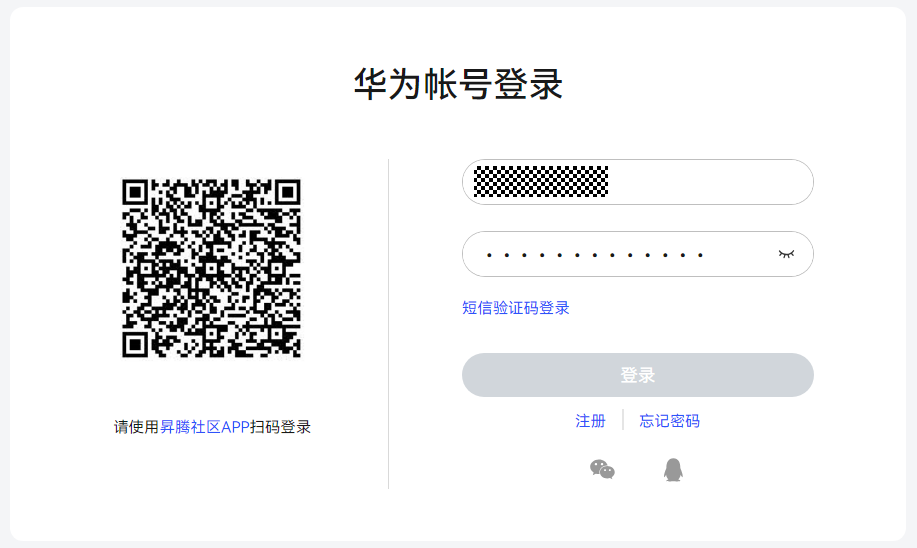Focus the account name input field
917x548 pixels.
click(x=637, y=182)
